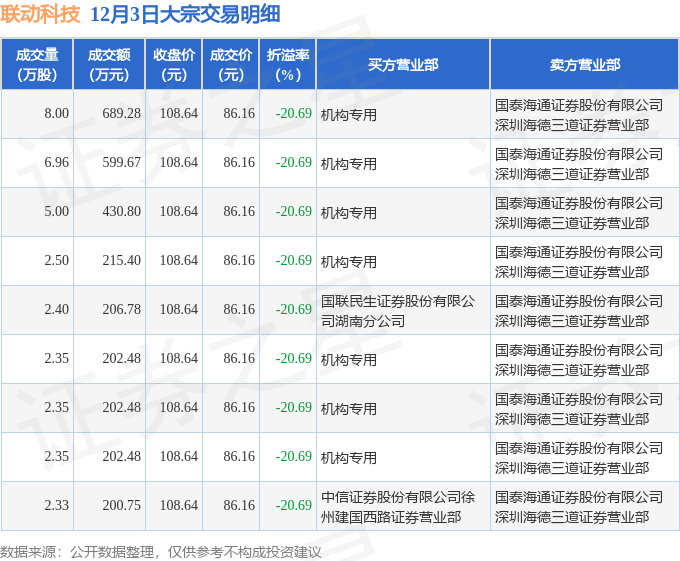Click the 卖方营业部 column header
Image resolution: width=680 pixels, height=561 pixels.
(585, 65)
